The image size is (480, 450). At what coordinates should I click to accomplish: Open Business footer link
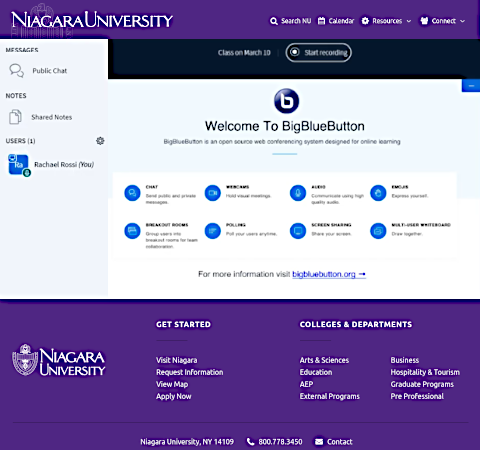click(x=405, y=360)
